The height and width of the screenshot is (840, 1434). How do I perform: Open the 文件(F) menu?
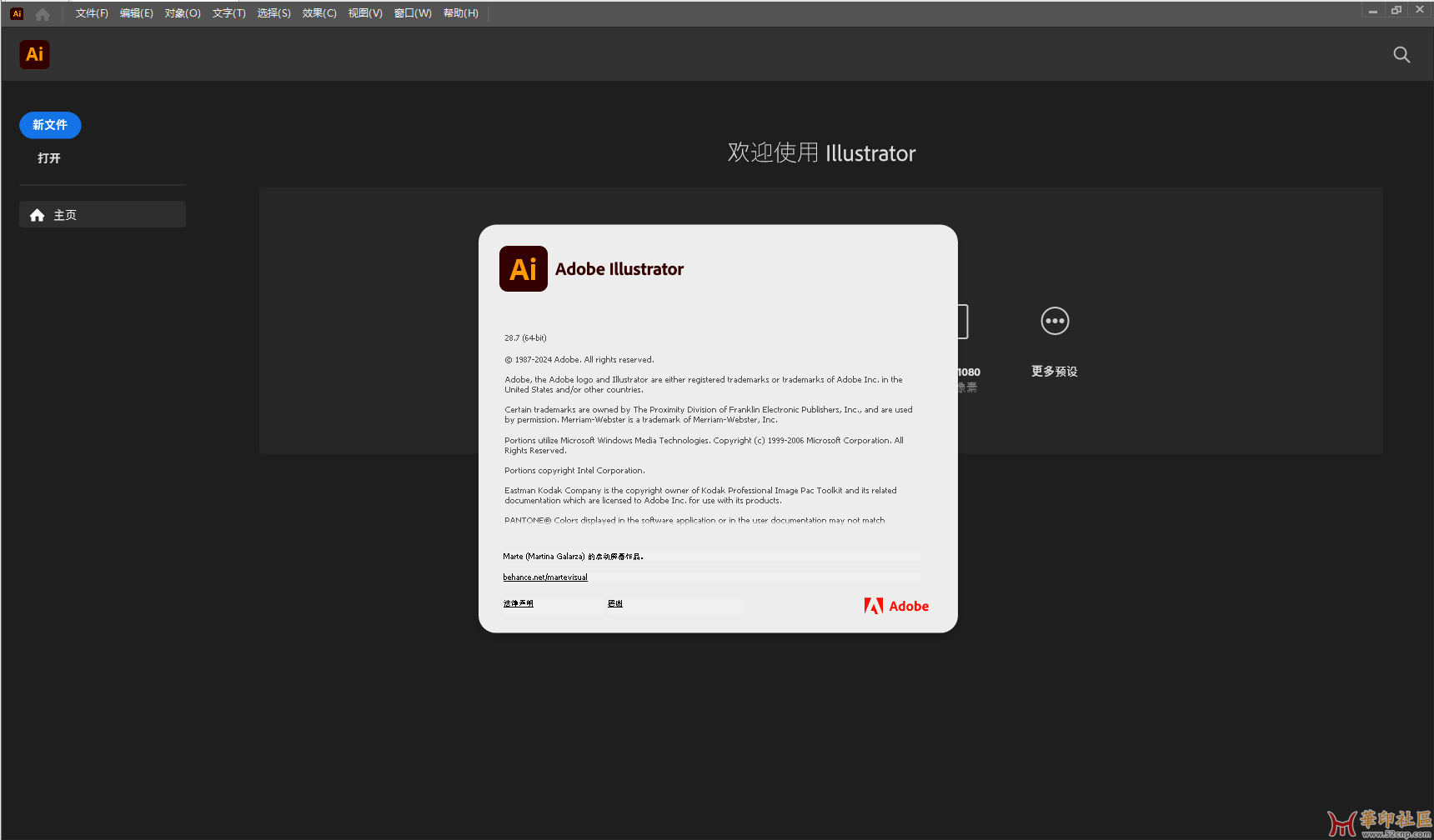click(92, 13)
